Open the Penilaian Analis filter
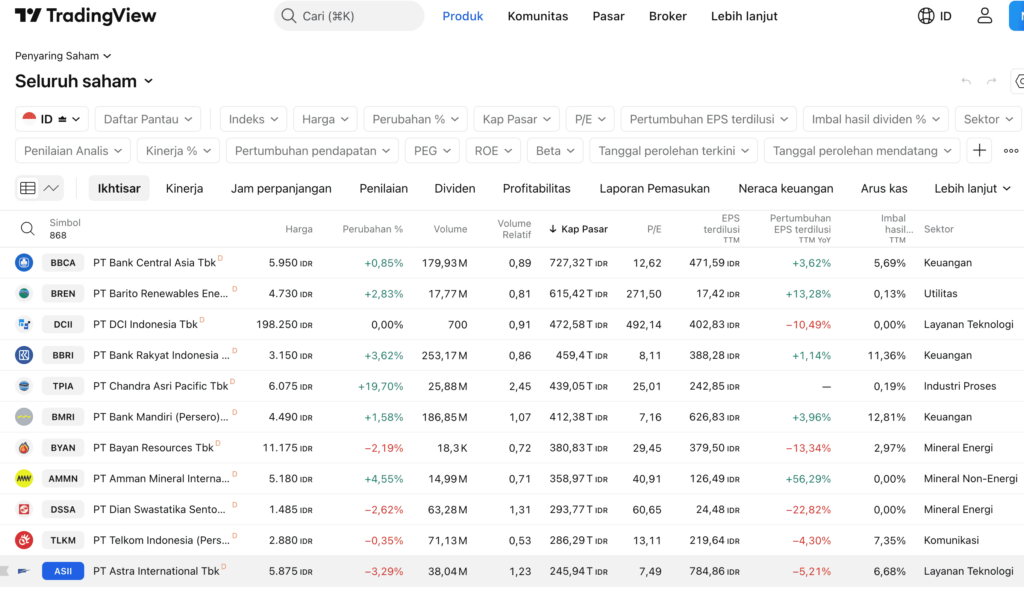 point(72,150)
